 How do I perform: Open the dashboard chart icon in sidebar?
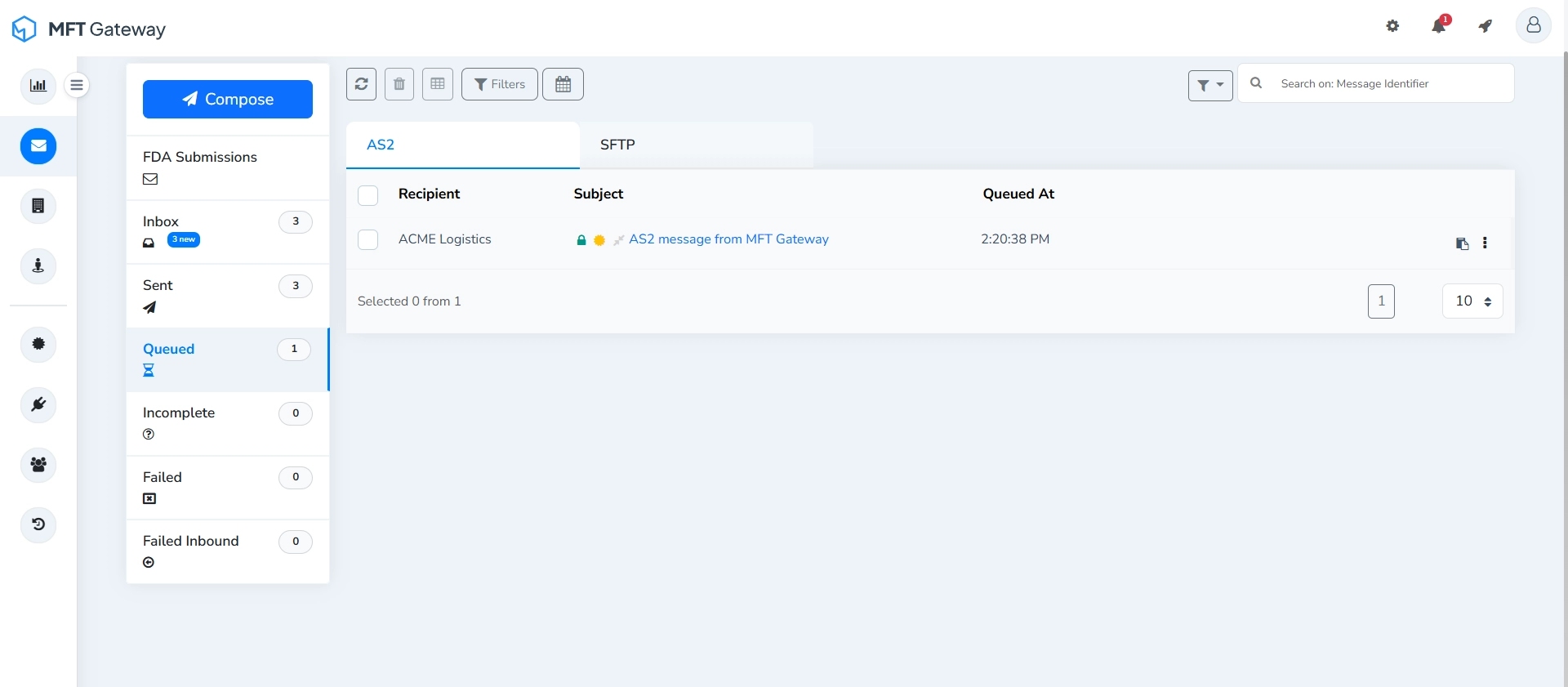[38, 86]
